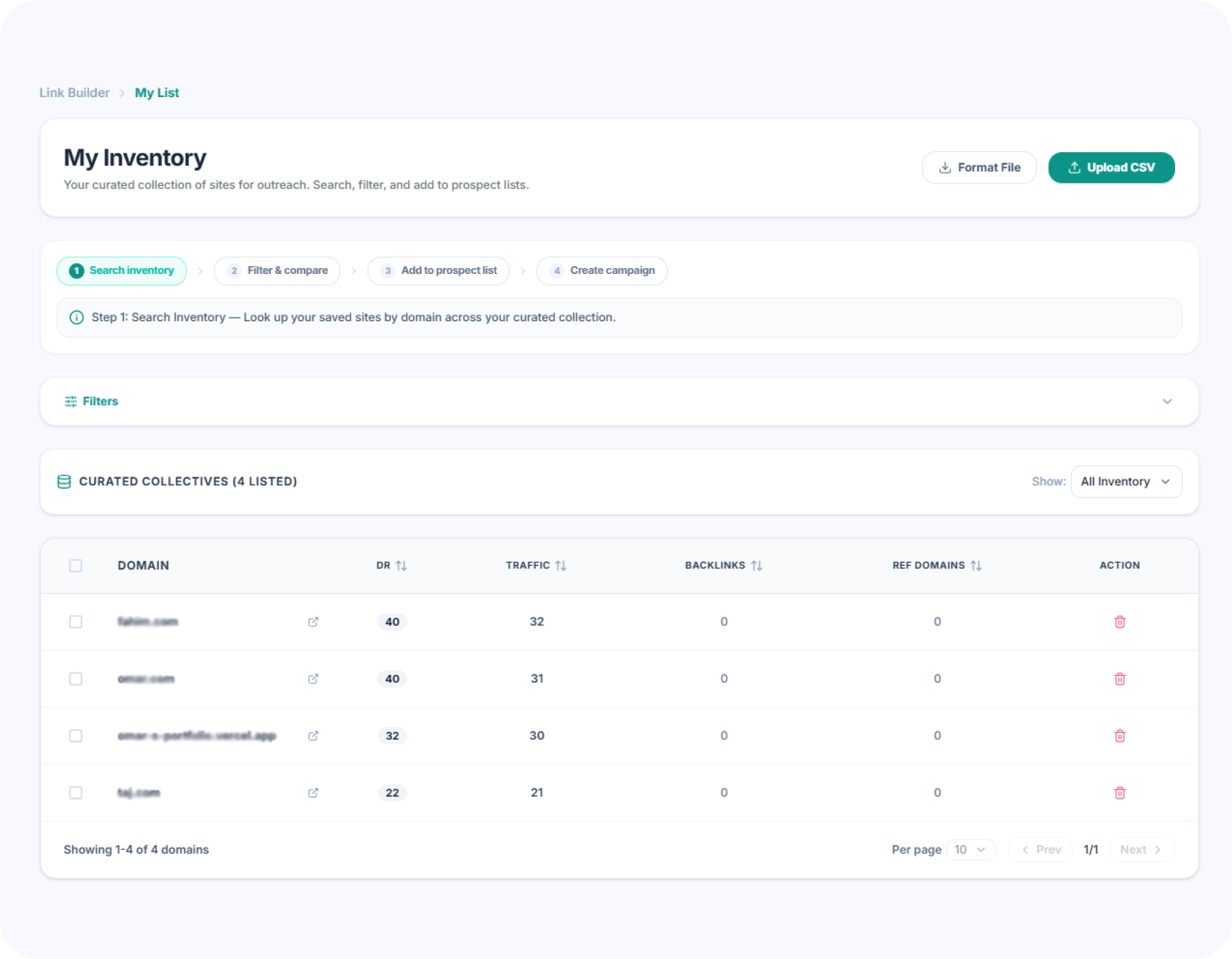
Task: Open external link for the traffic 21 row
Action: tap(313, 792)
